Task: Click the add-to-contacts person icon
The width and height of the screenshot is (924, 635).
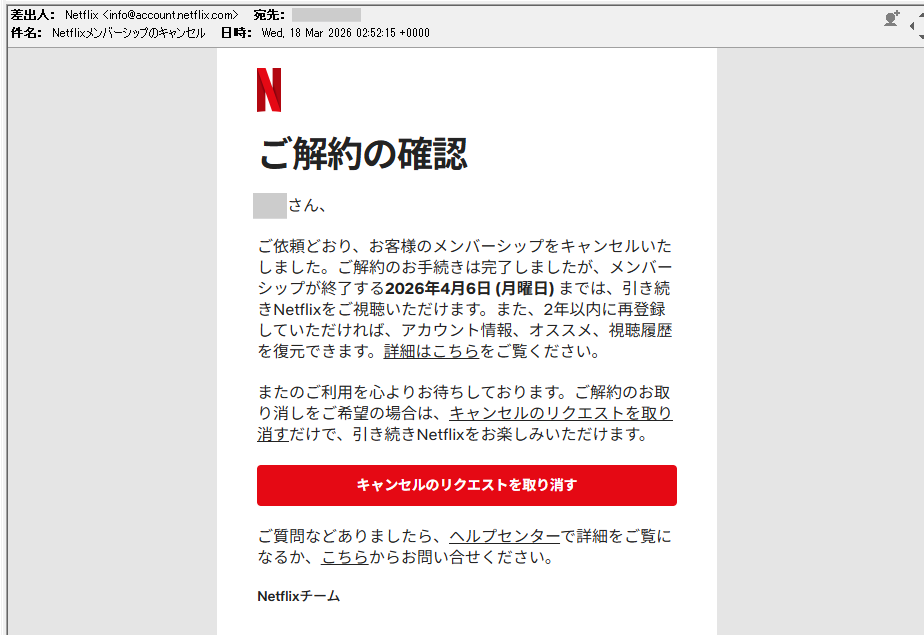Action: click(891, 18)
